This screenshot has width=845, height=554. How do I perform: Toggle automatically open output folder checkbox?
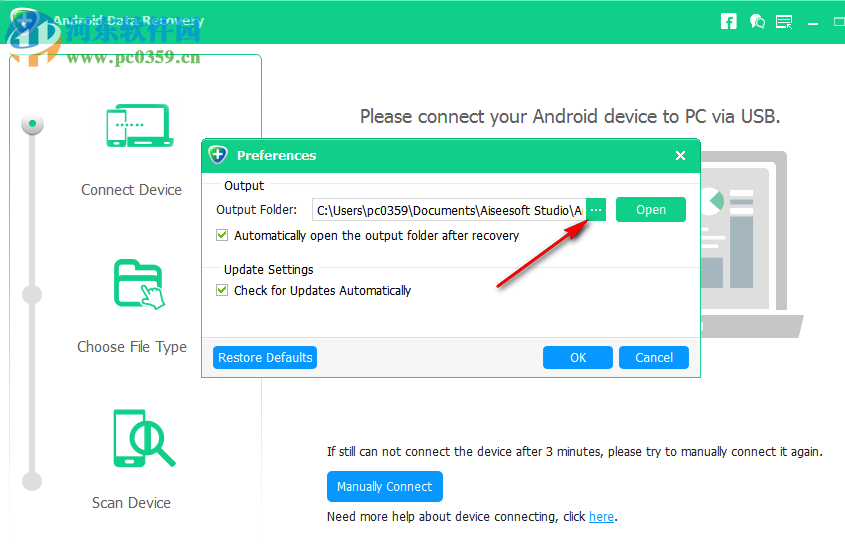pyautogui.click(x=222, y=236)
